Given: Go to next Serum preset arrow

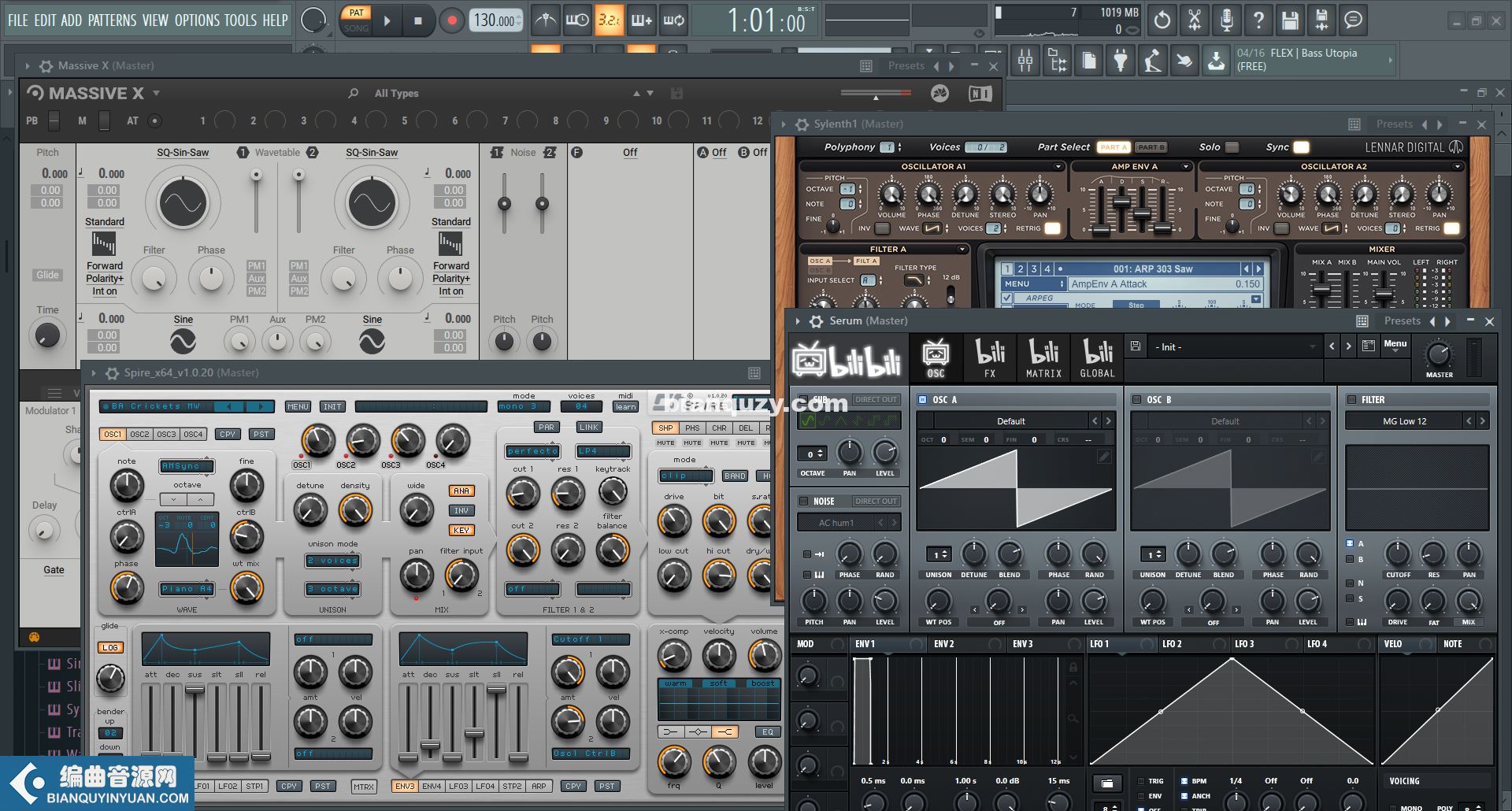Looking at the screenshot, I should coord(1348,346).
